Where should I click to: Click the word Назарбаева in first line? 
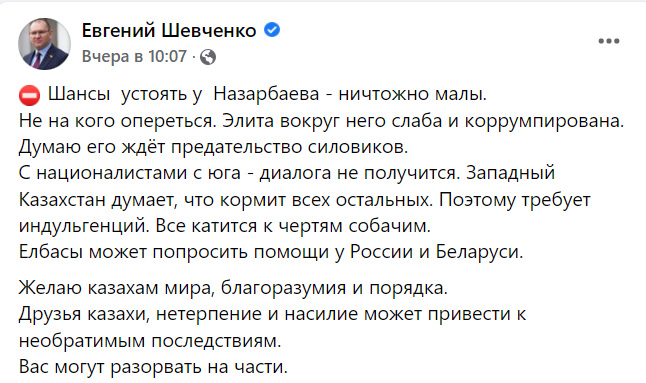pos(266,94)
